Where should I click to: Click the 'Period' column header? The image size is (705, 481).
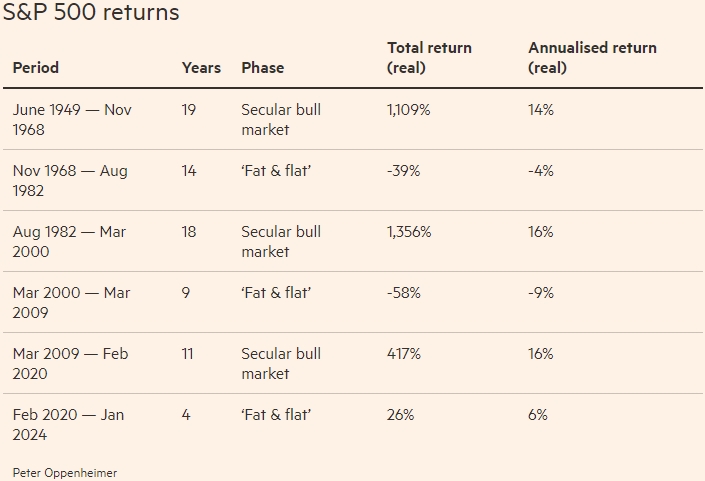pyautogui.click(x=36, y=68)
